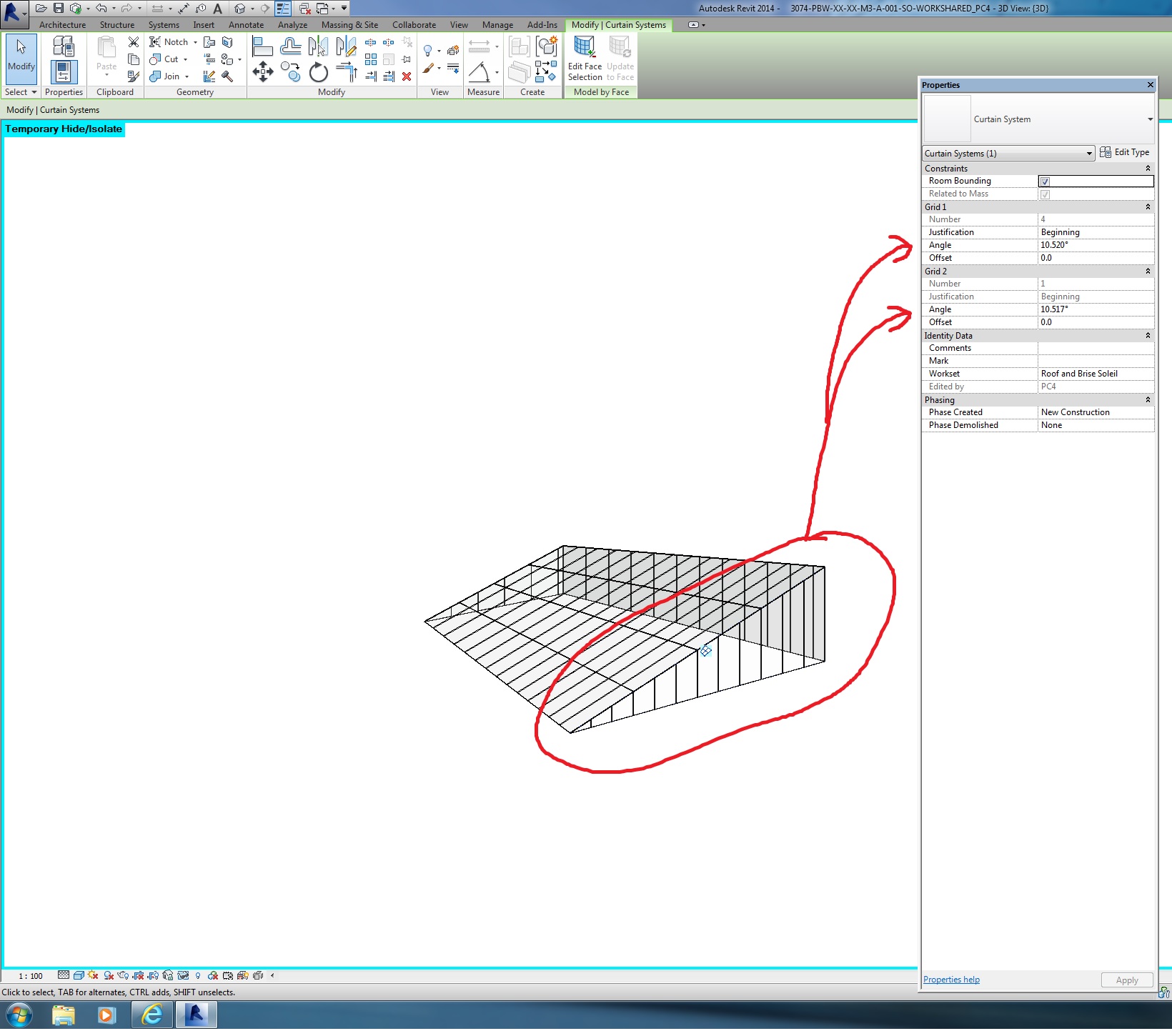Click the Save icon in quick access toolbar
The image size is (1172, 1036).
tap(59, 9)
